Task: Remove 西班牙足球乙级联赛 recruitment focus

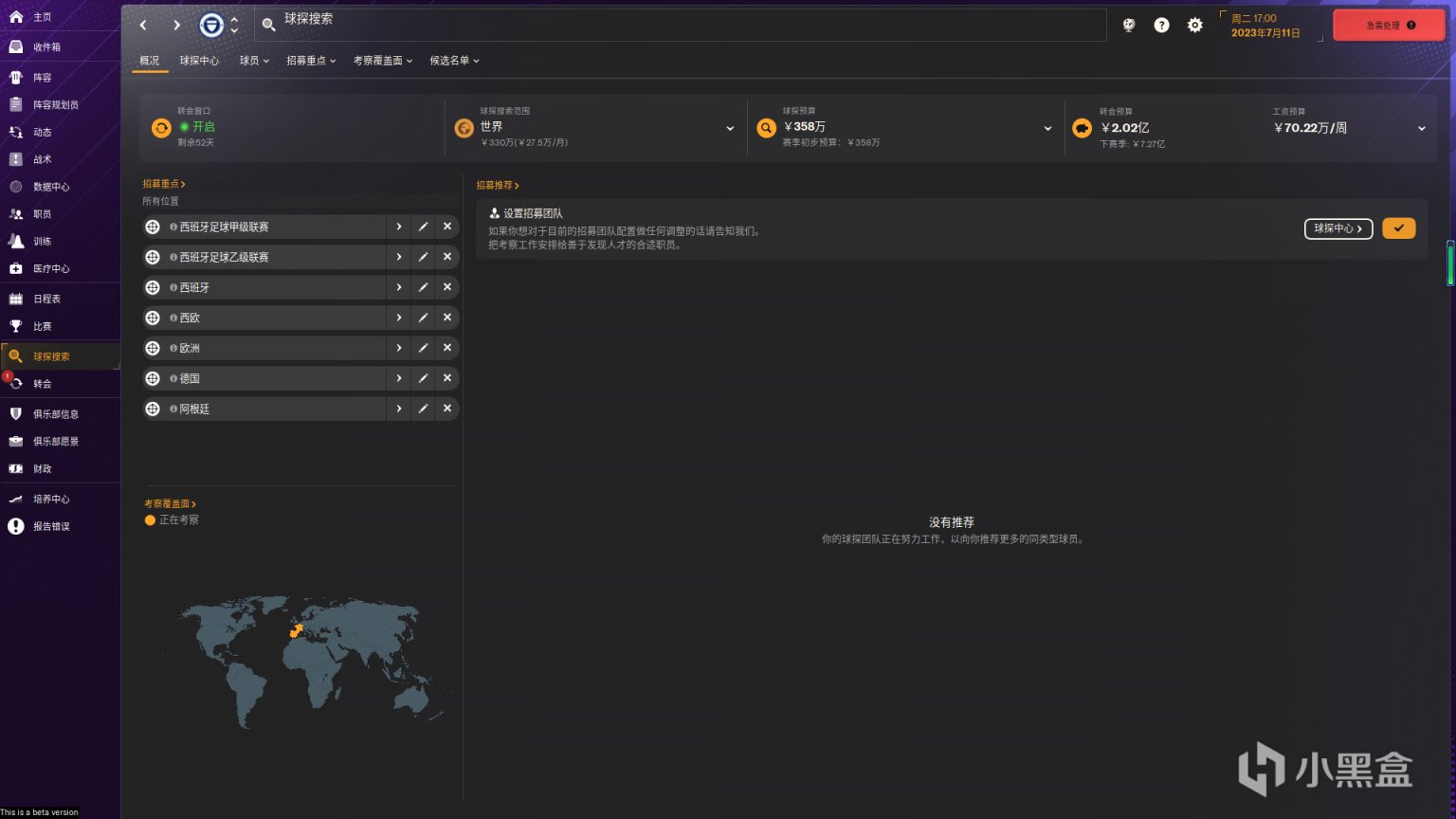Action: [x=447, y=257]
